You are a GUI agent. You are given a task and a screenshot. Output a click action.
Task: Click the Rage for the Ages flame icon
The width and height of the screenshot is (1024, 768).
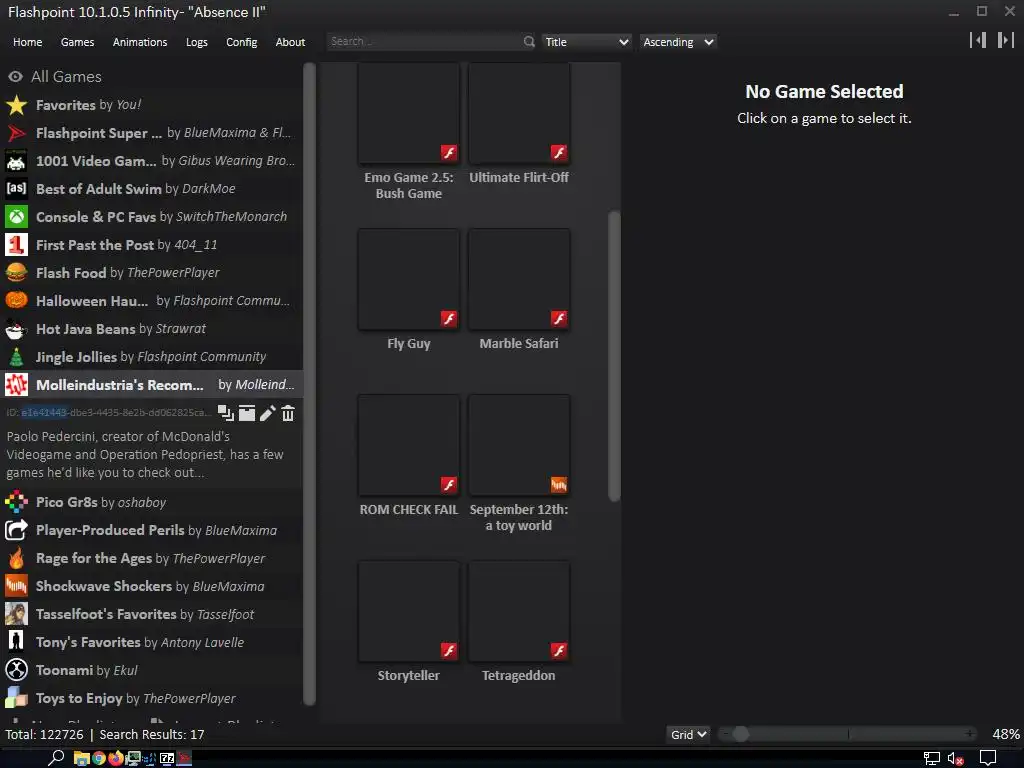click(x=16, y=558)
